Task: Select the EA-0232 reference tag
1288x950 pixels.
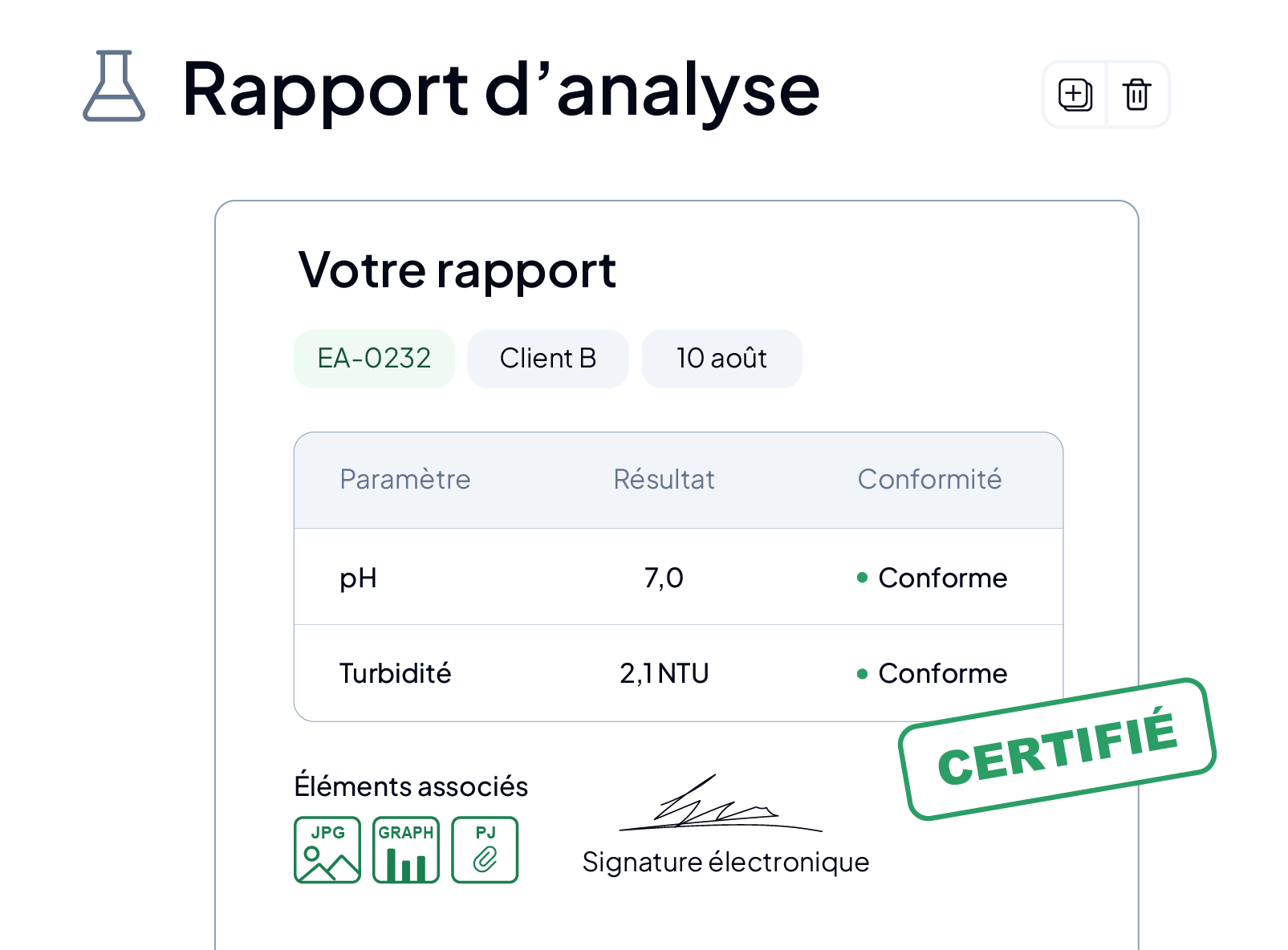Action: click(374, 359)
